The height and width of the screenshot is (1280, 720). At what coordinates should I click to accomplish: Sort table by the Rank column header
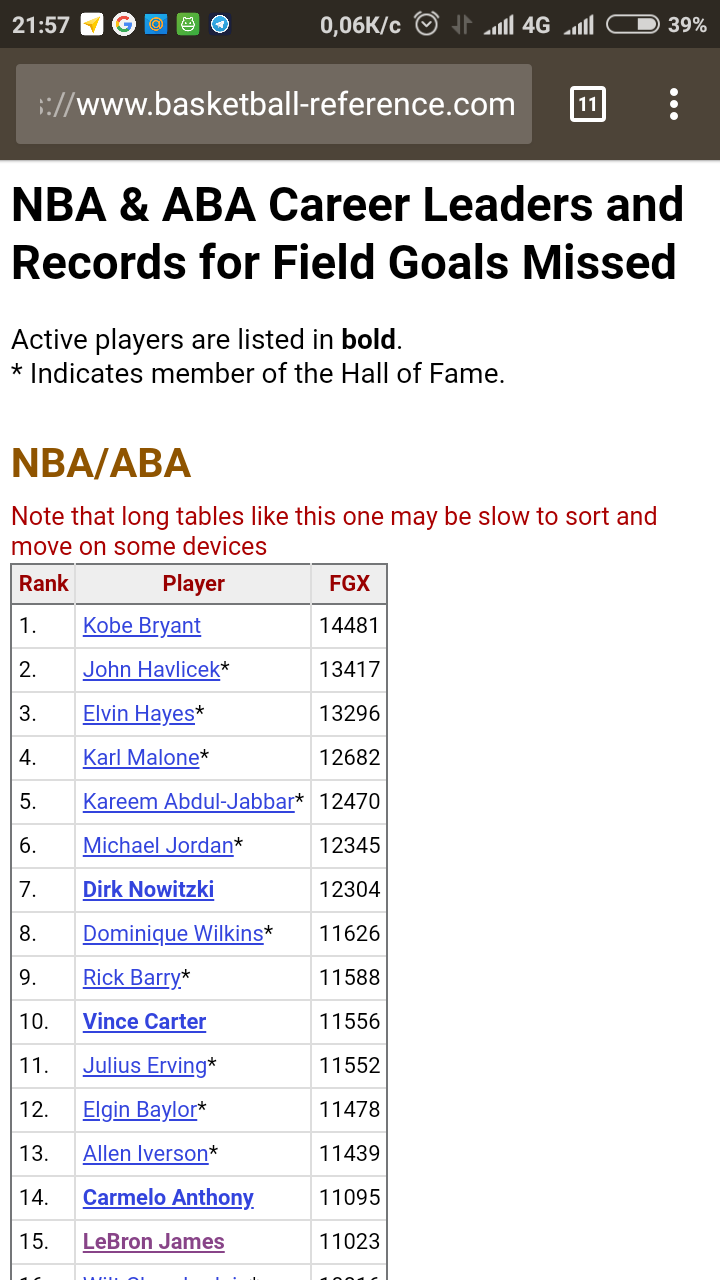tap(44, 584)
